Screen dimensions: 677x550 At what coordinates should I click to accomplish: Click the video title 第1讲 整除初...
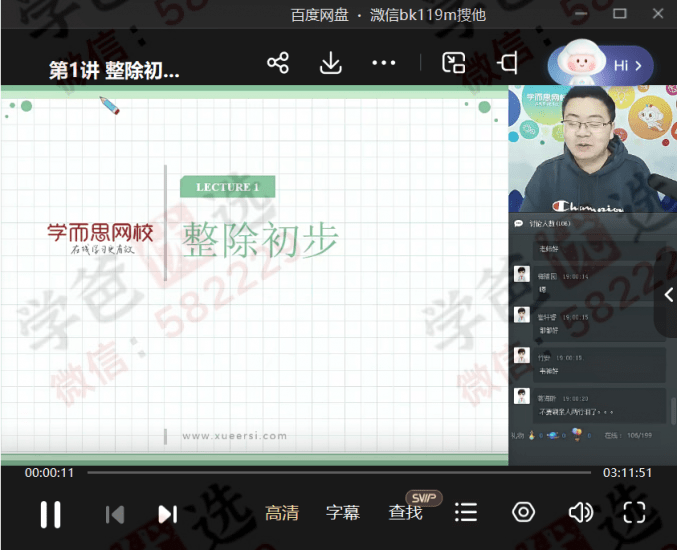(114, 70)
